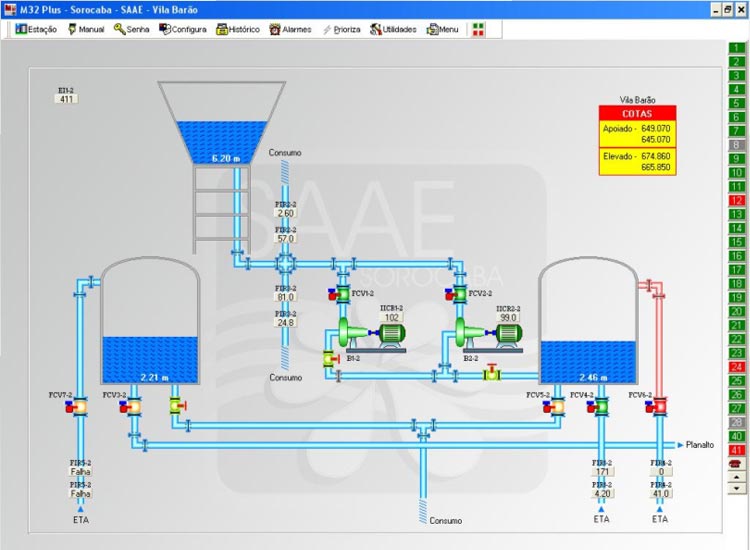The height and width of the screenshot is (550, 750).
Task: Click the PIR2-2 reading 2.60
Action: click(285, 213)
